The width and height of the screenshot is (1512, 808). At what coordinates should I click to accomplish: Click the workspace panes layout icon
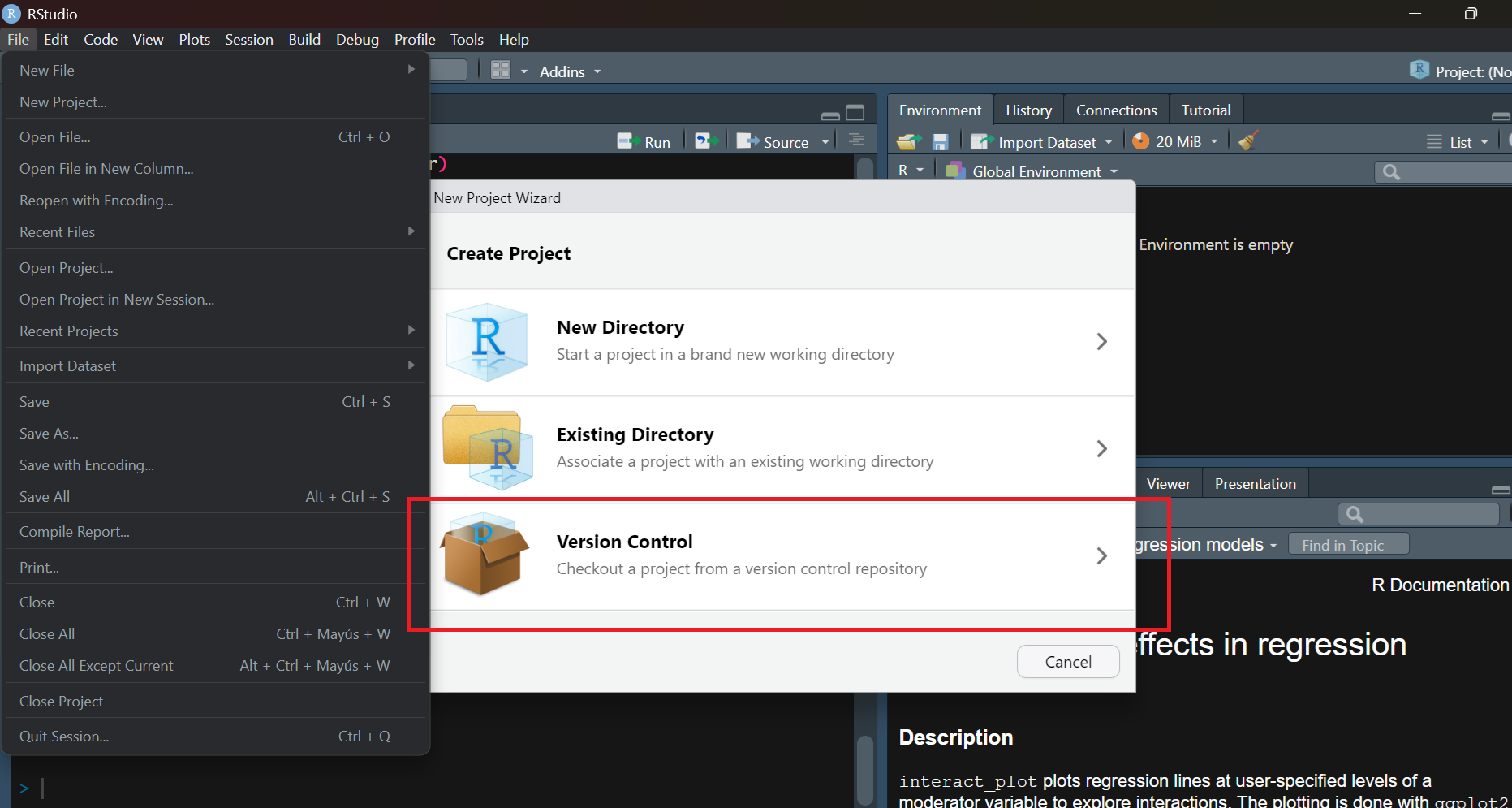[x=501, y=71]
